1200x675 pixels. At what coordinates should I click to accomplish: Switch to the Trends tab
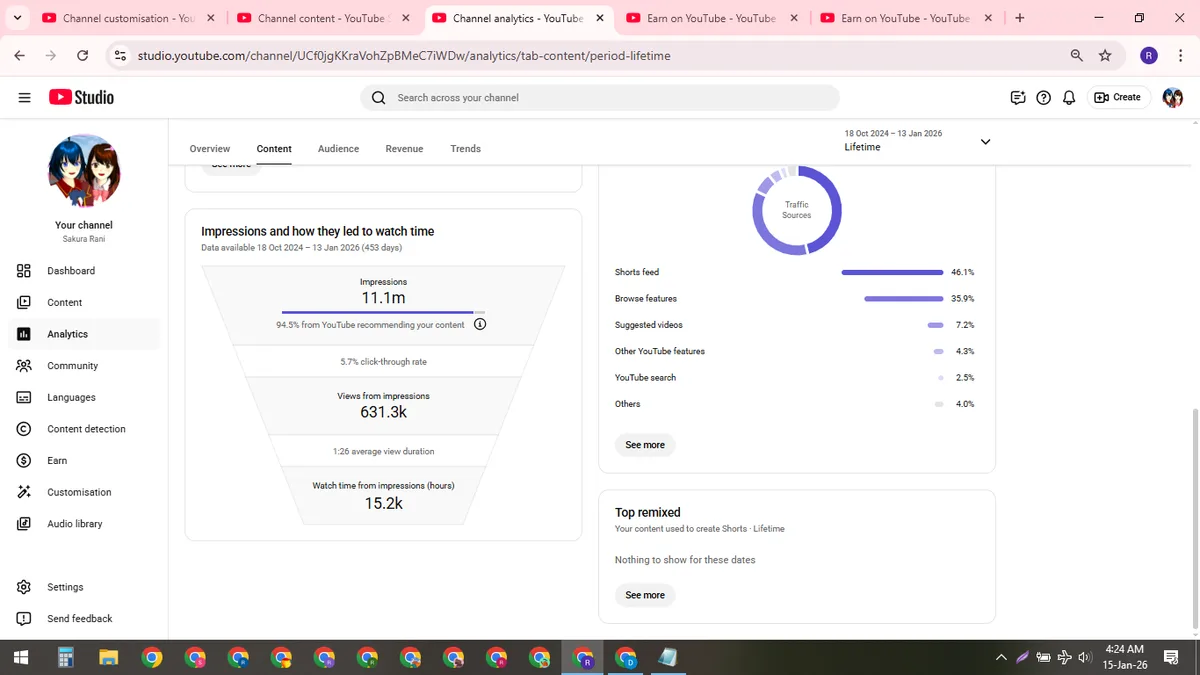tap(465, 148)
